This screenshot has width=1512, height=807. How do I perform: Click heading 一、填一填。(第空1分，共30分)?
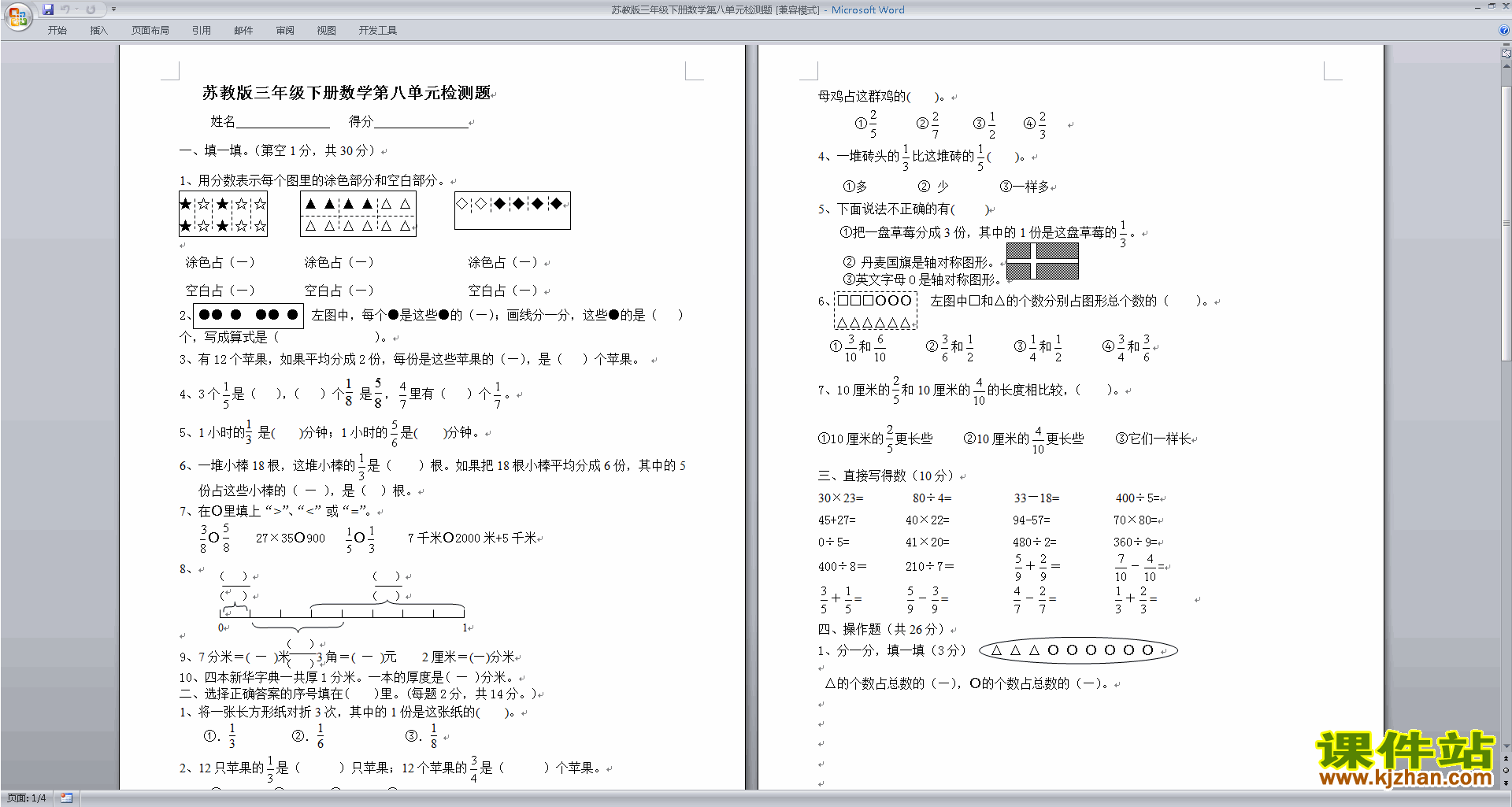[x=280, y=151]
